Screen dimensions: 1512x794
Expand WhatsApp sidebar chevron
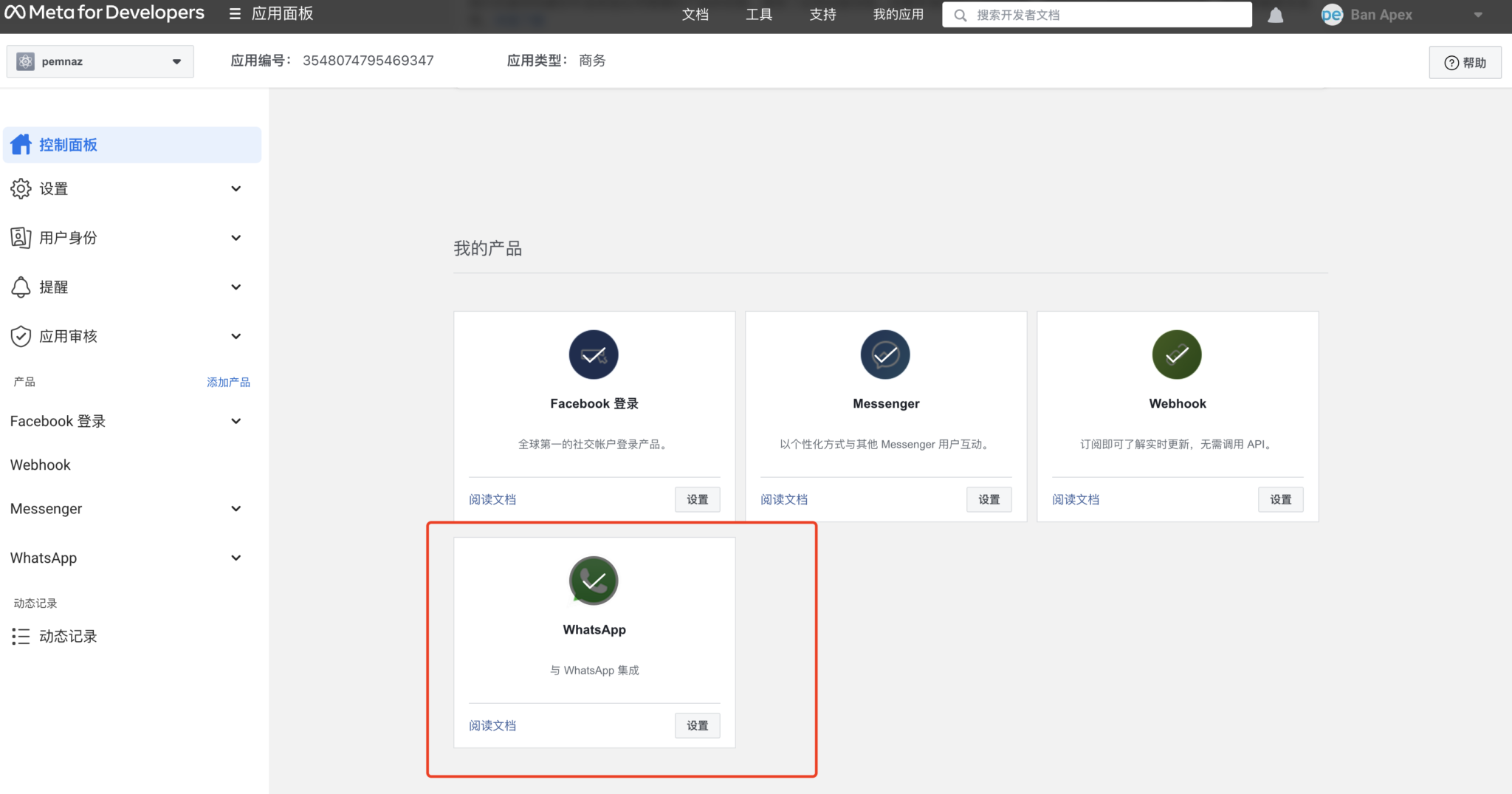[x=236, y=558]
